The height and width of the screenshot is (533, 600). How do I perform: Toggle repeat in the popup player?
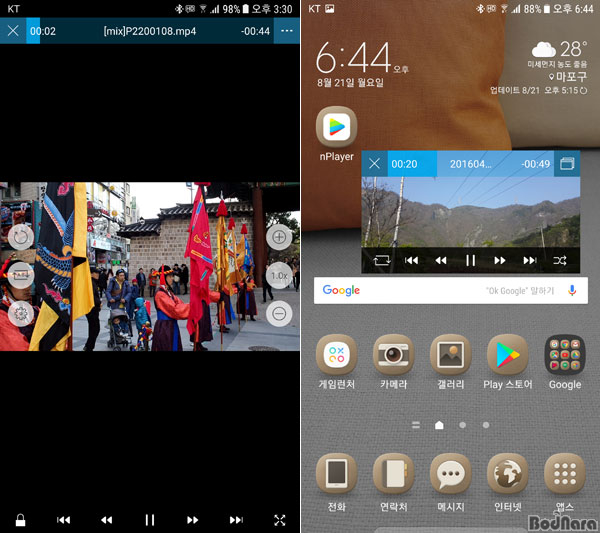pos(381,260)
